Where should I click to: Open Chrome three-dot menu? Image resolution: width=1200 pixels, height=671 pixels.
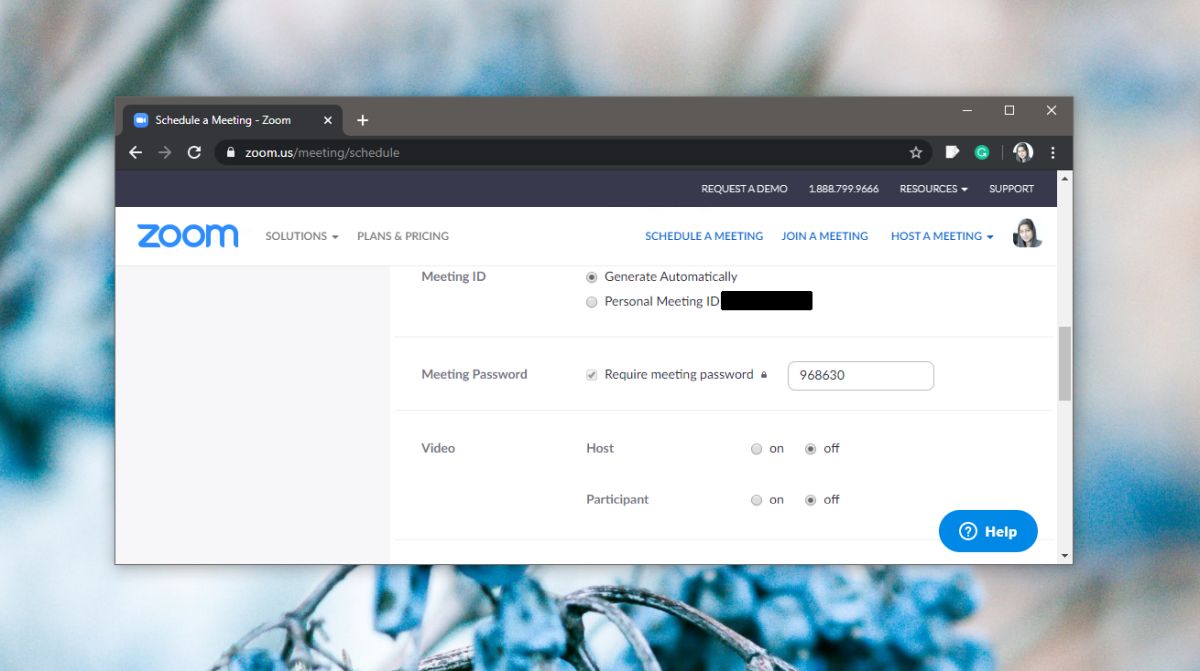[1053, 153]
